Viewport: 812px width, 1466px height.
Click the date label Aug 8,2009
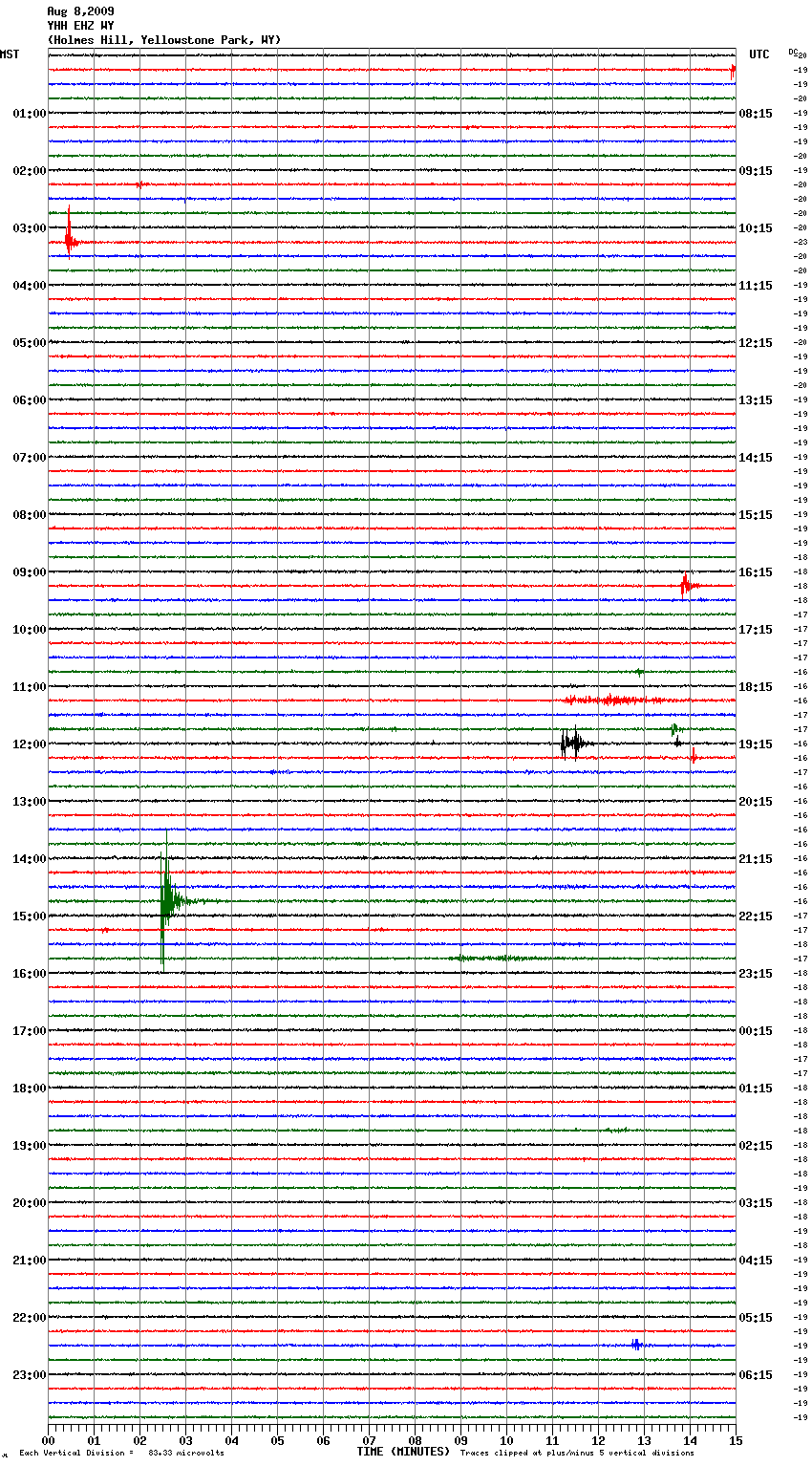[80, 11]
